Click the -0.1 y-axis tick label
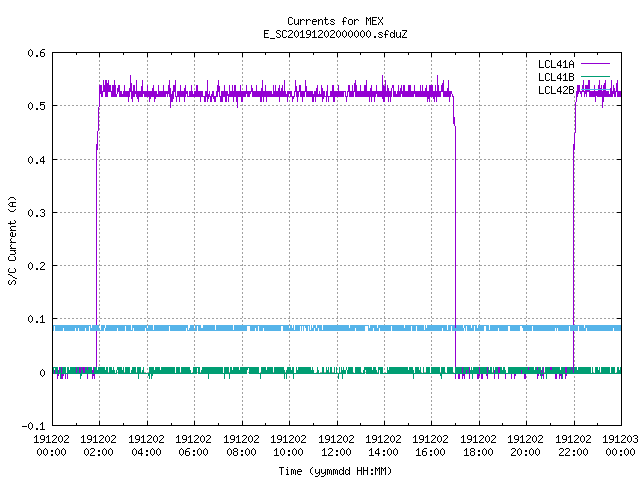The width and height of the screenshot is (640, 480). tap(33, 426)
